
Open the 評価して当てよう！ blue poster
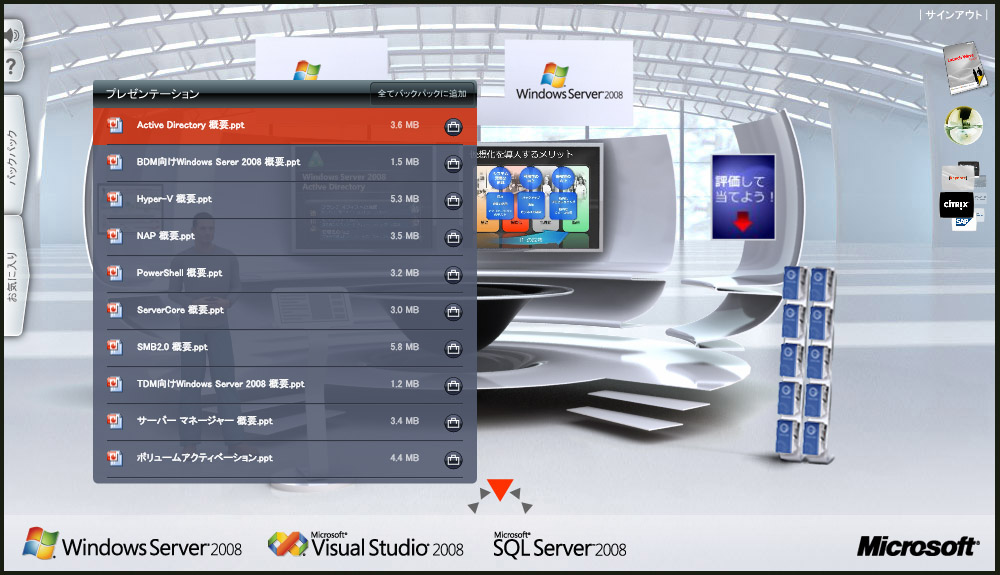tap(743, 197)
